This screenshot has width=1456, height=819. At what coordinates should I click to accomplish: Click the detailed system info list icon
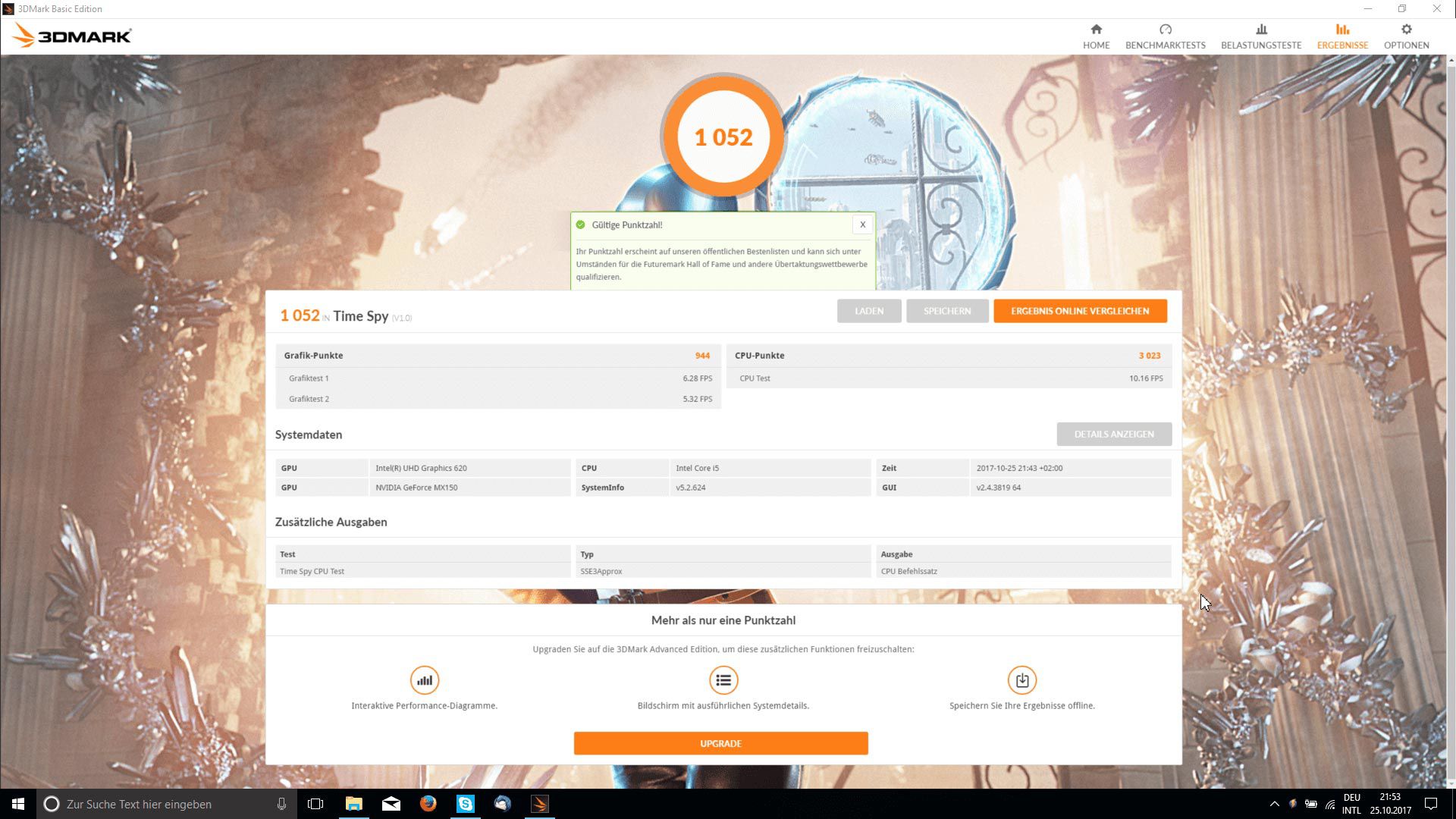[x=723, y=680]
